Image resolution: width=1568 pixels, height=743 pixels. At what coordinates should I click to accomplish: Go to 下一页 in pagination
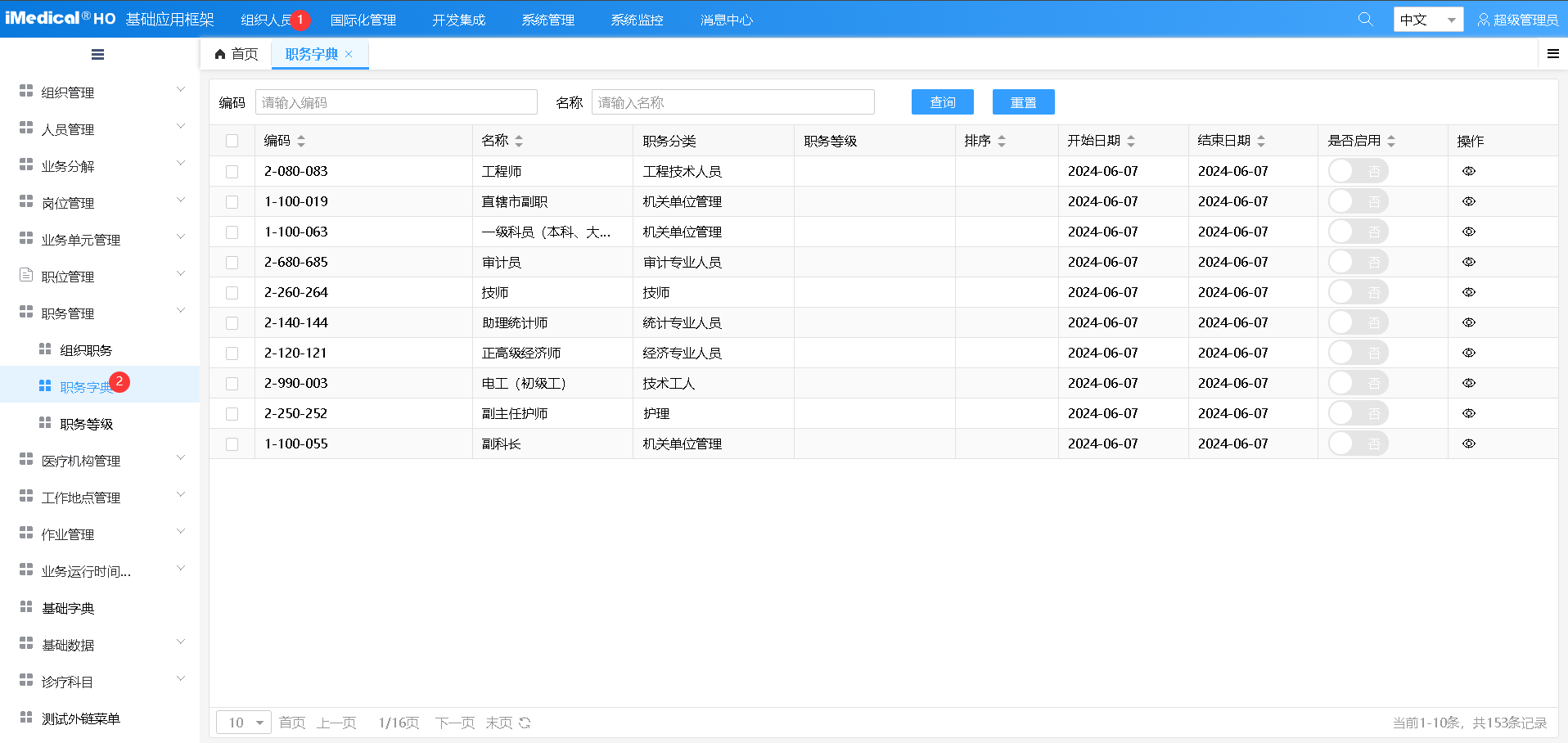(x=455, y=723)
